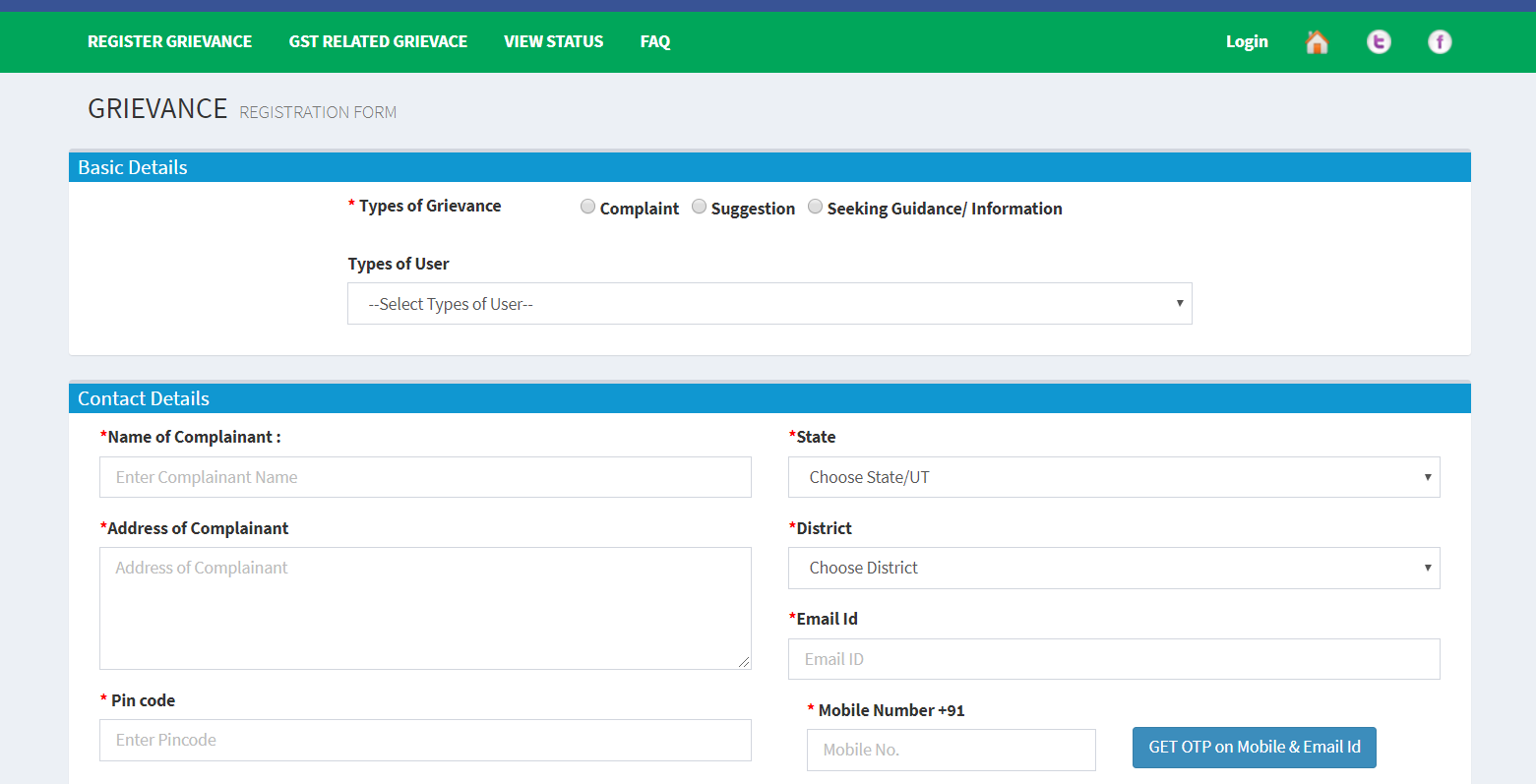Select the Suggestion grievance type

click(699, 207)
